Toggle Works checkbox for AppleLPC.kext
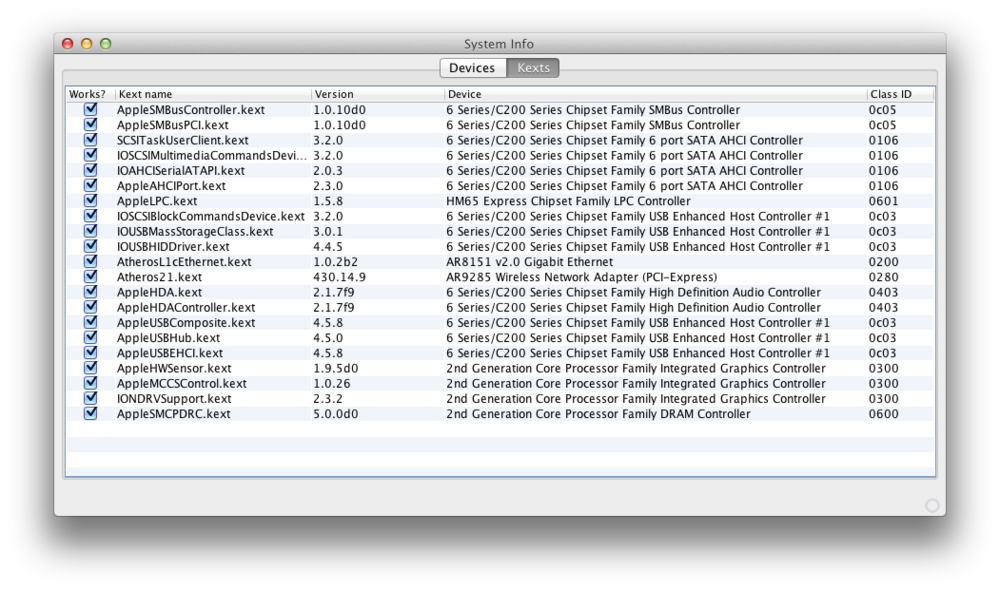Image resolution: width=1000 pixels, height=591 pixels. 91,201
